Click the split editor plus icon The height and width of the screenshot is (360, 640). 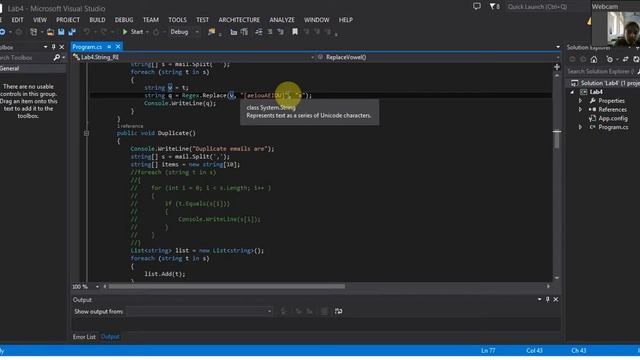click(557, 67)
